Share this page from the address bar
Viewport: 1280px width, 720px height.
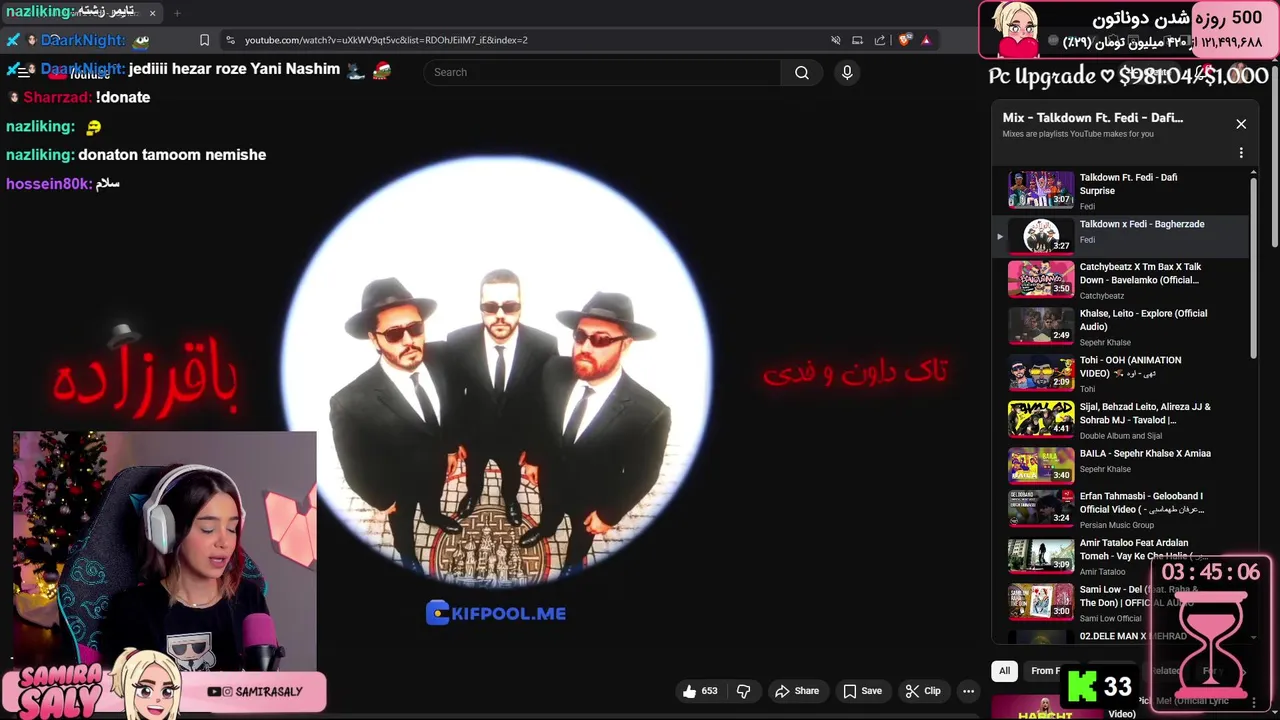pyautogui.click(x=880, y=40)
